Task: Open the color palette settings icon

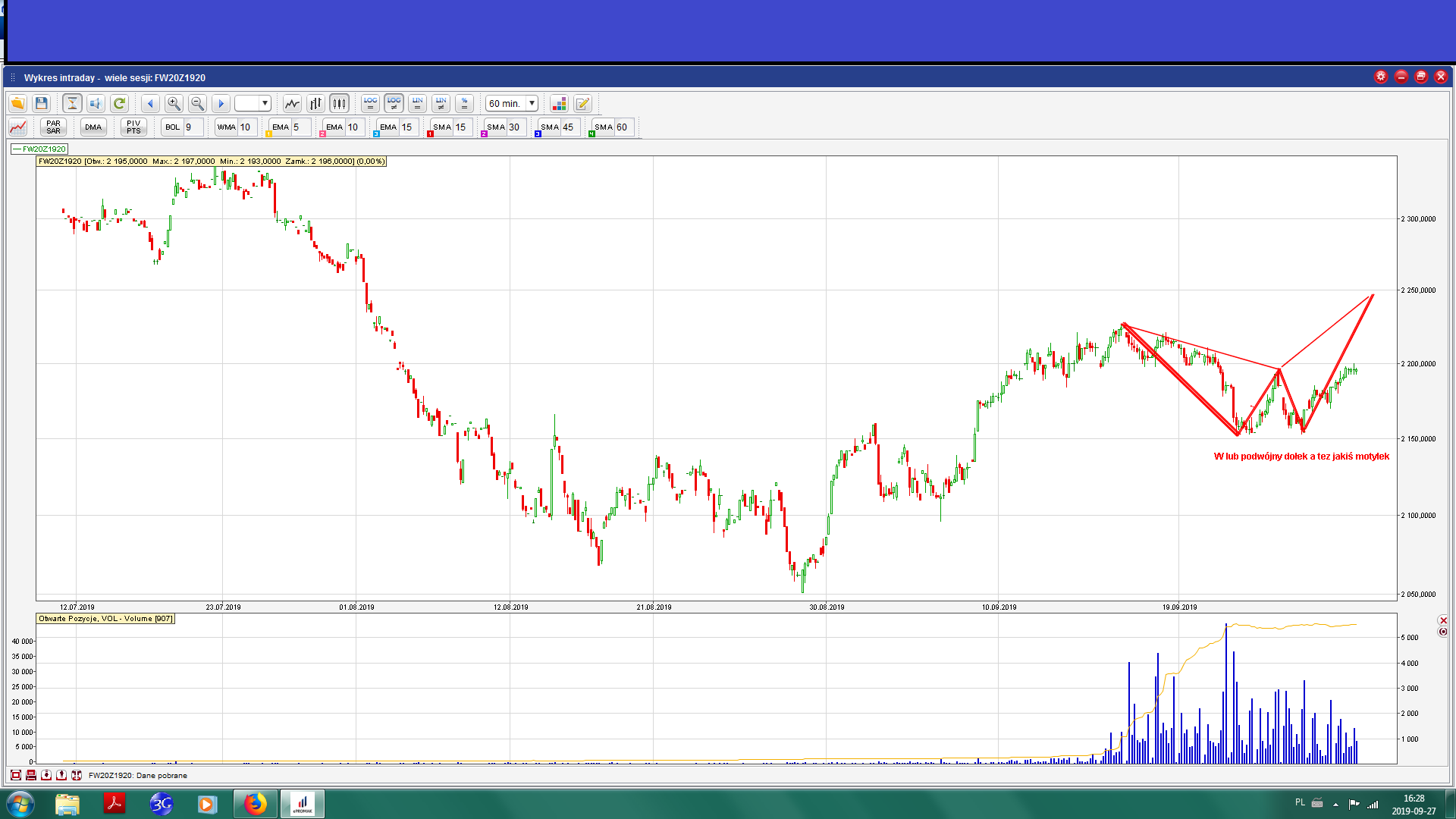Action: [559, 103]
